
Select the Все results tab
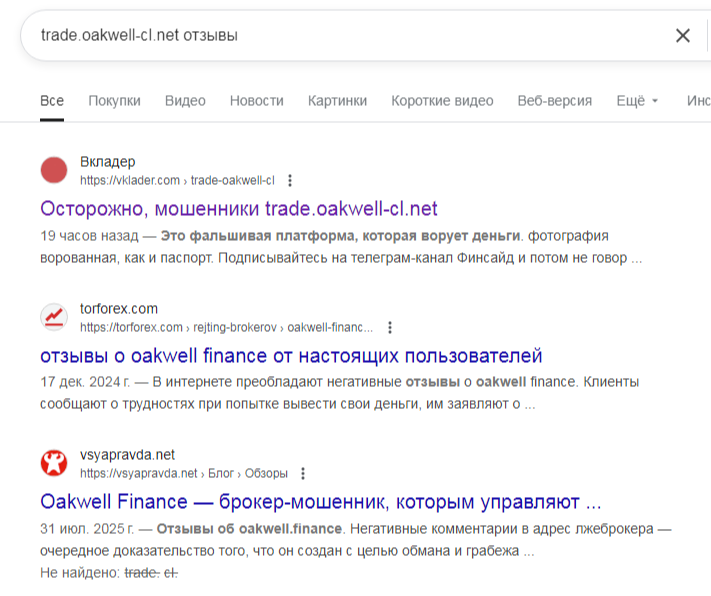(x=52, y=101)
